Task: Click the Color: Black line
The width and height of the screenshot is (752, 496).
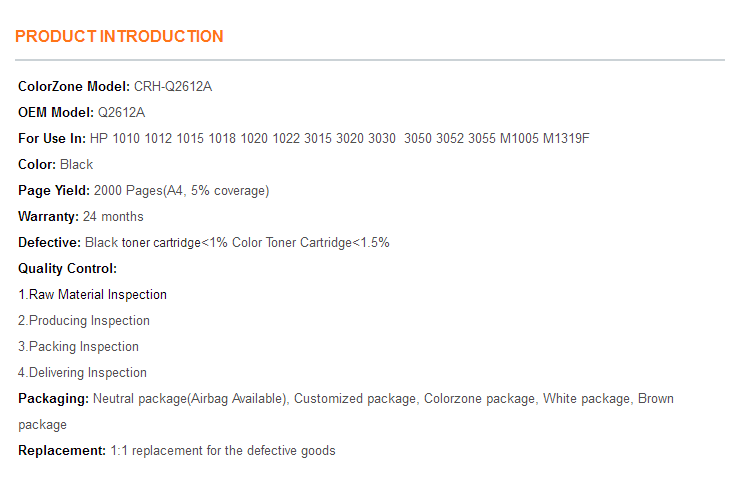Action: click(x=56, y=165)
